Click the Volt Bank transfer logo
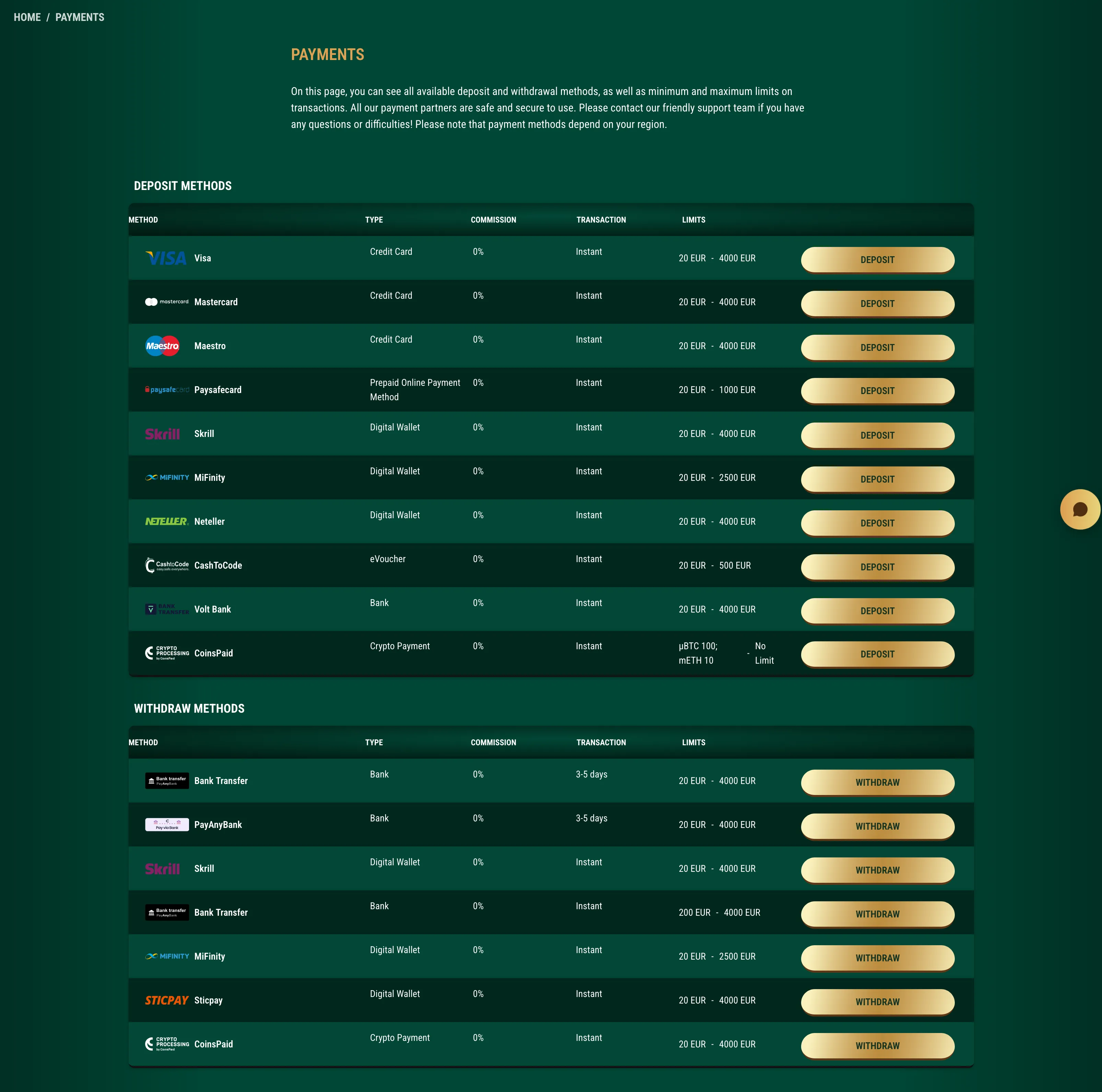The height and width of the screenshot is (1092, 1102). [x=166, y=609]
